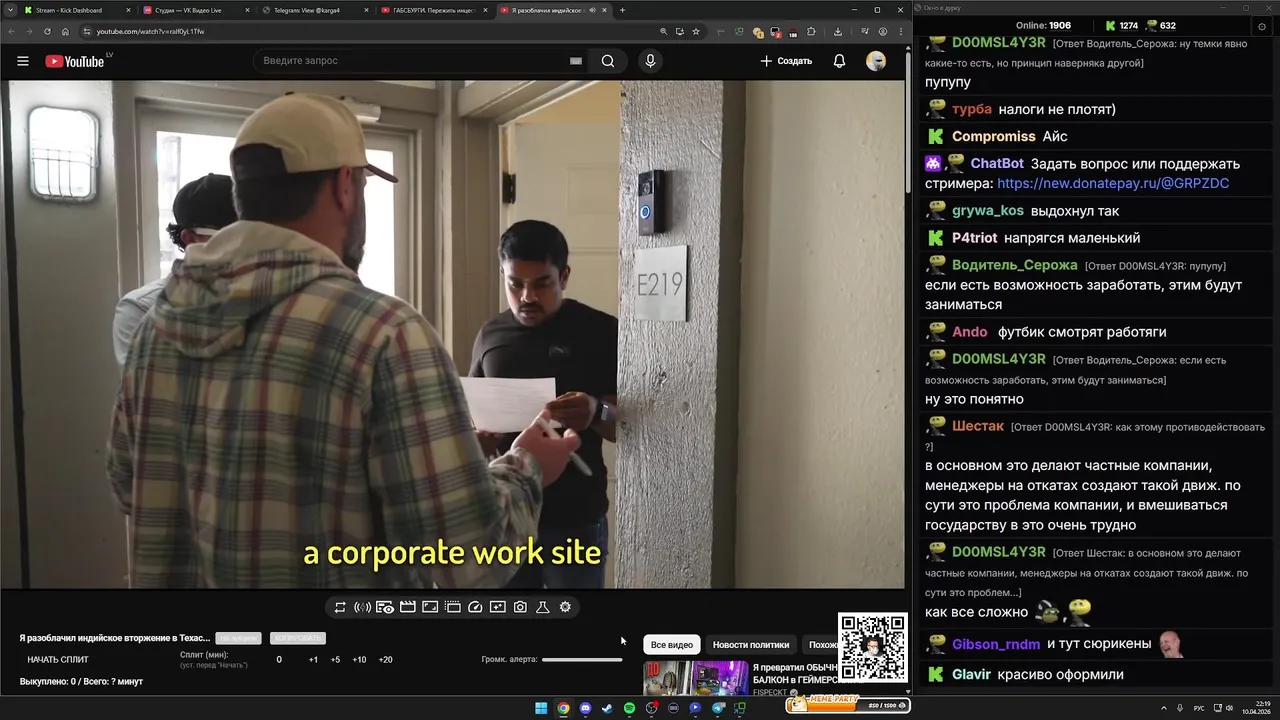This screenshot has width=1280, height=720.
Task: Open Chrome downloads icon
Action: 838,31
